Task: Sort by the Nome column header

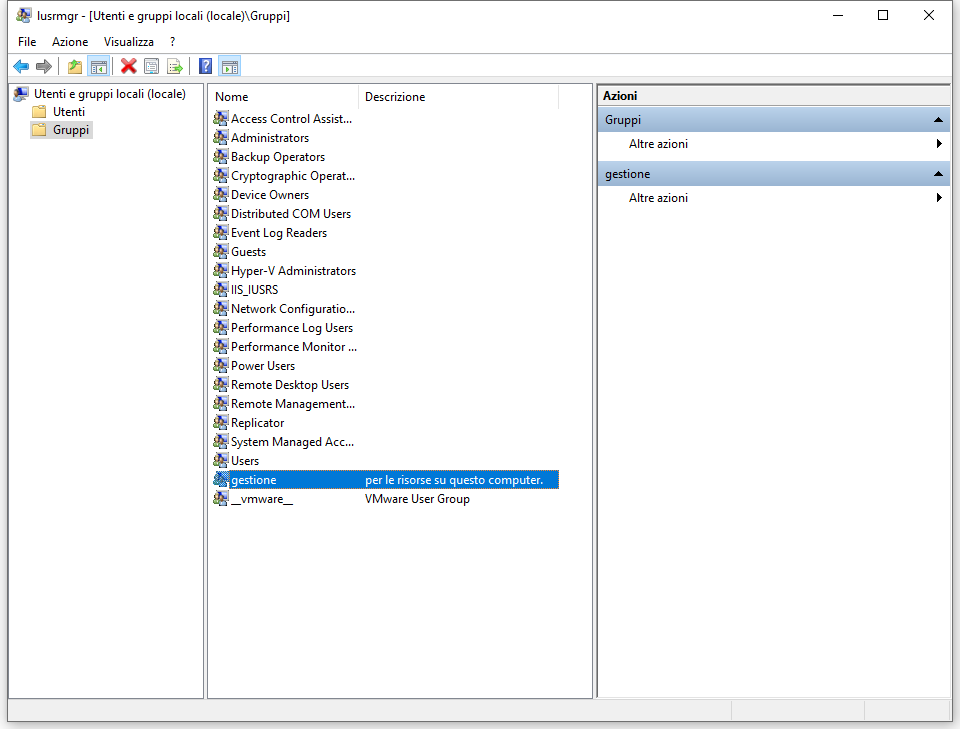Action: coord(284,97)
